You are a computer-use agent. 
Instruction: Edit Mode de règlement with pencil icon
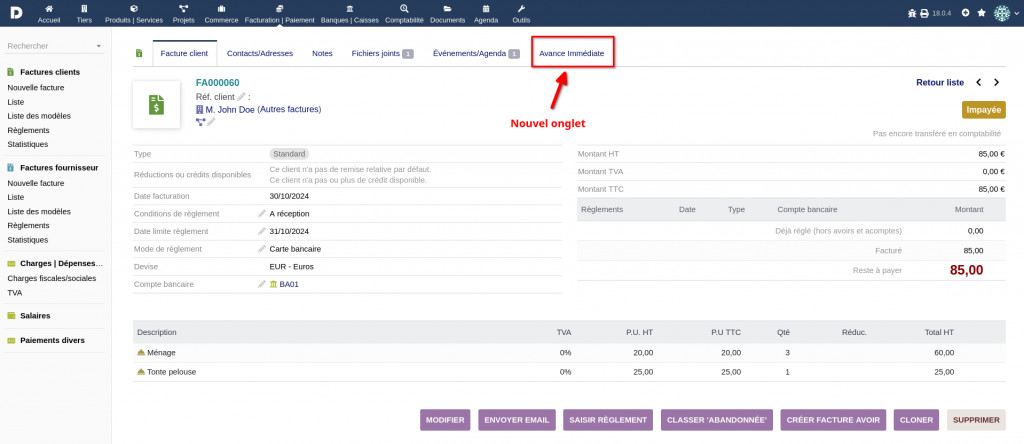click(262, 249)
